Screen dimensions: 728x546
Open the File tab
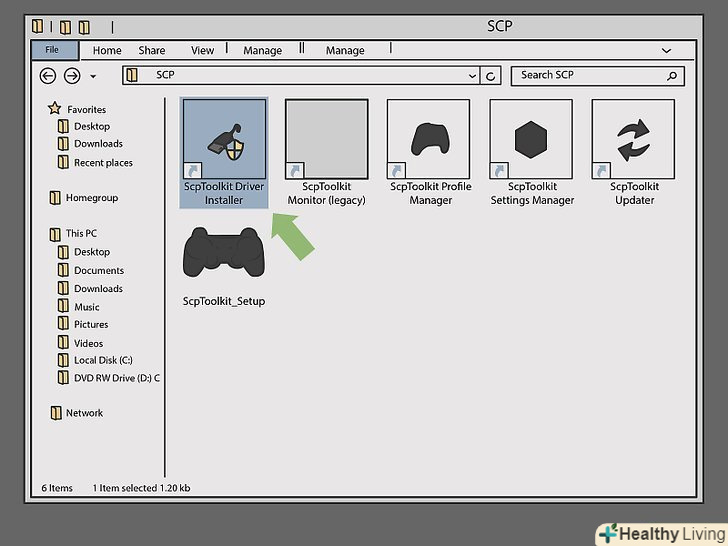(55, 50)
